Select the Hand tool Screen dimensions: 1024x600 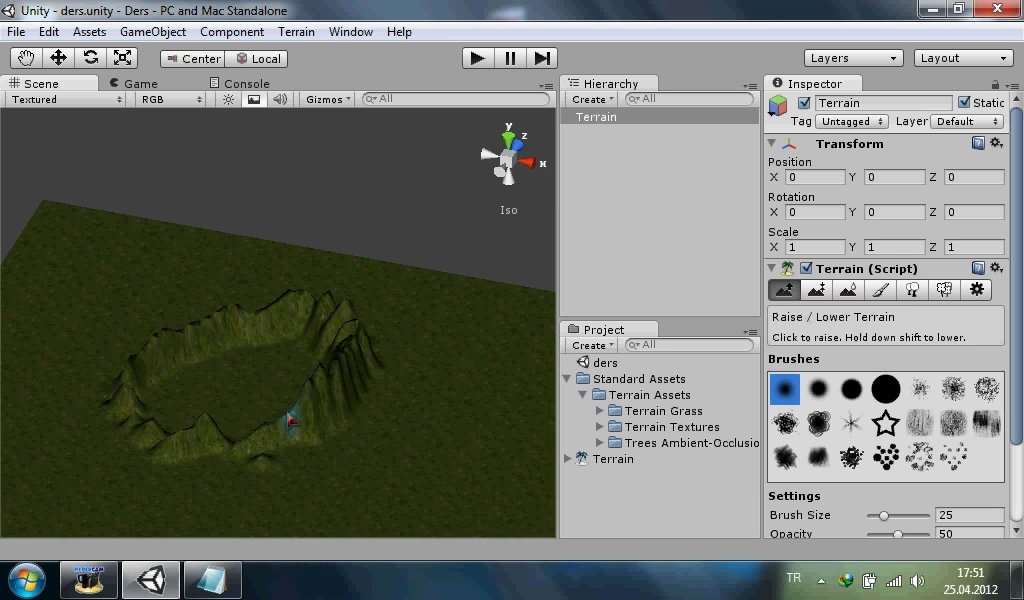pyautogui.click(x=26, y=58)
